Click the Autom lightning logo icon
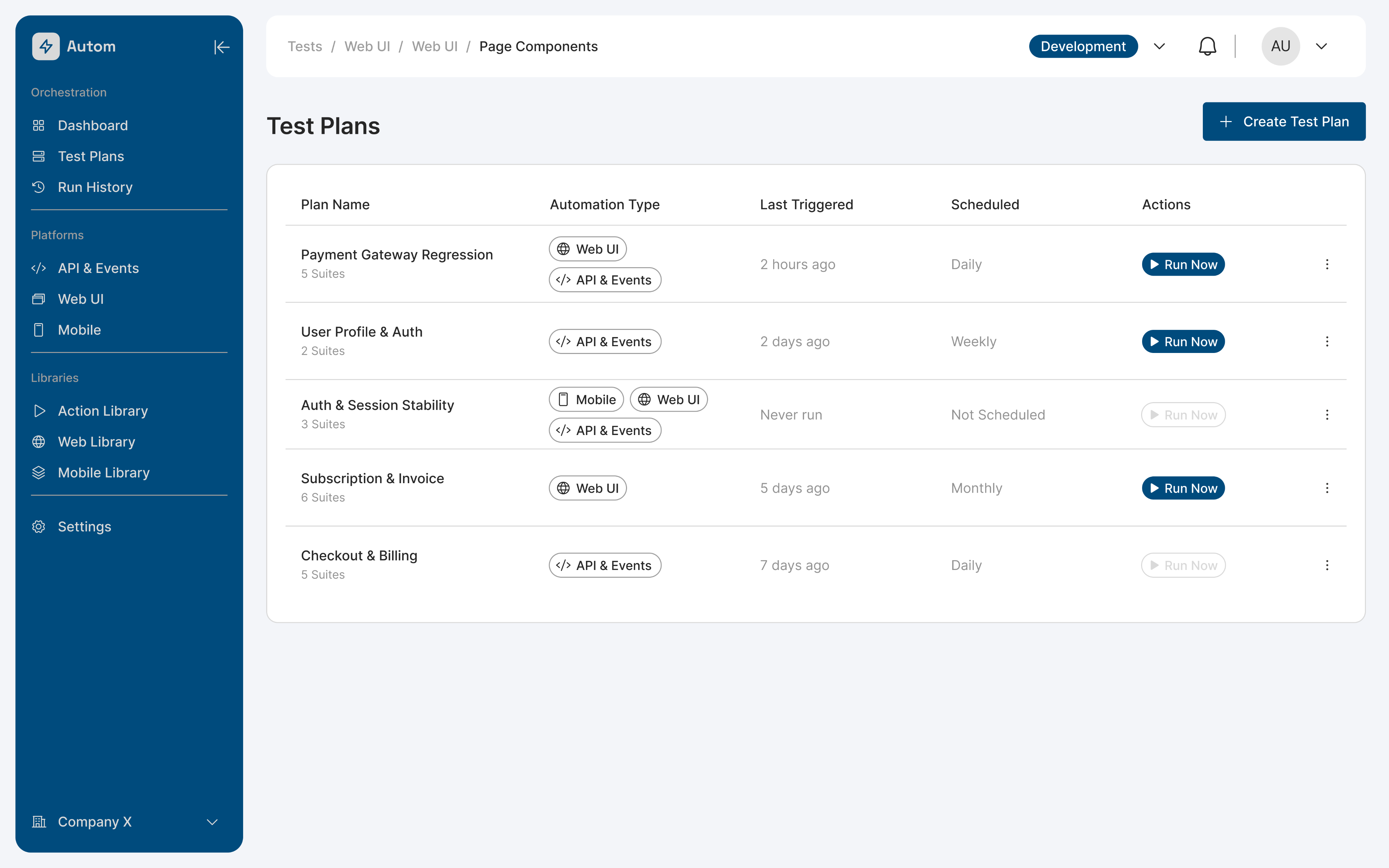 click(46, 46)
